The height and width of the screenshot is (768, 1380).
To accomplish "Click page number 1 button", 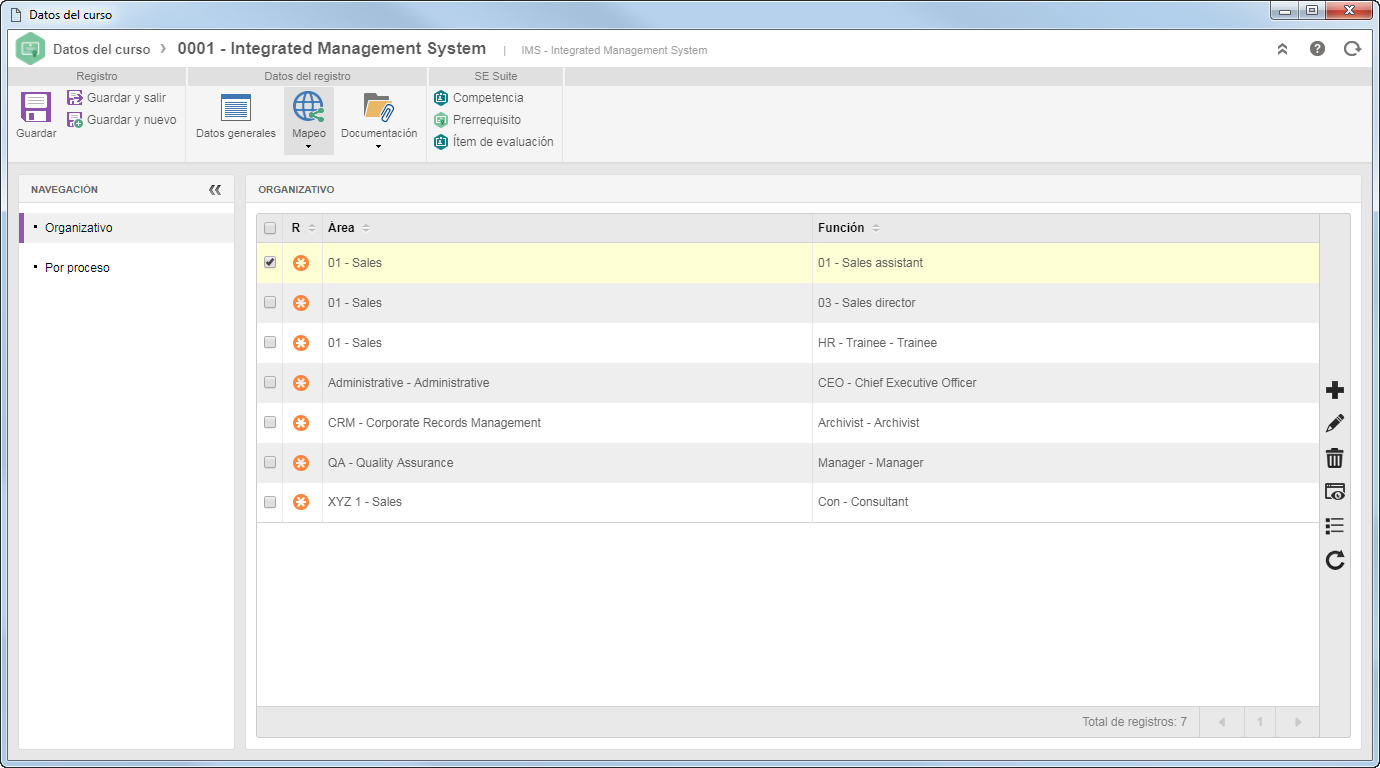I will [1260, 722].
